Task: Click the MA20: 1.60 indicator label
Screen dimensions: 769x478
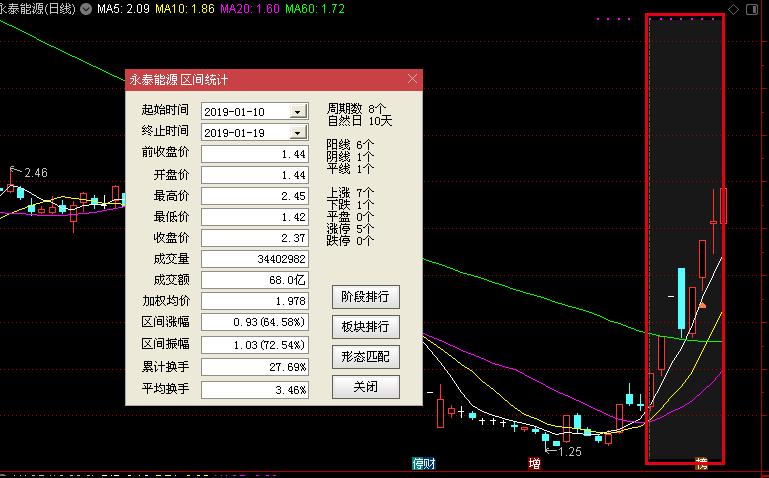Action: (250, 9)
